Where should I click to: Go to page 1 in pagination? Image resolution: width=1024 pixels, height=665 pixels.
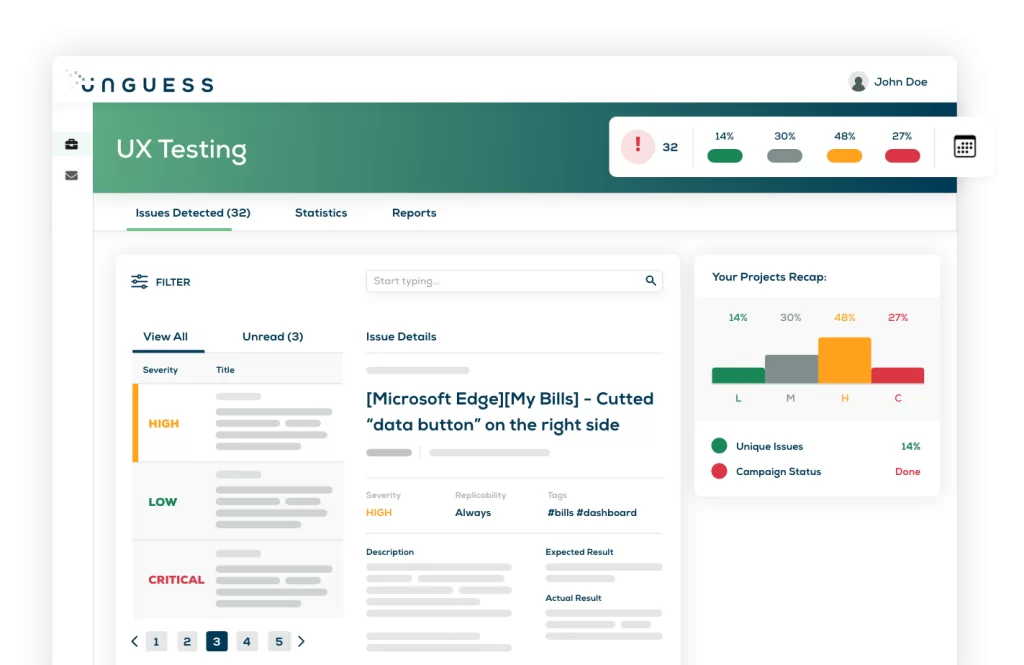tap(156, 641)
